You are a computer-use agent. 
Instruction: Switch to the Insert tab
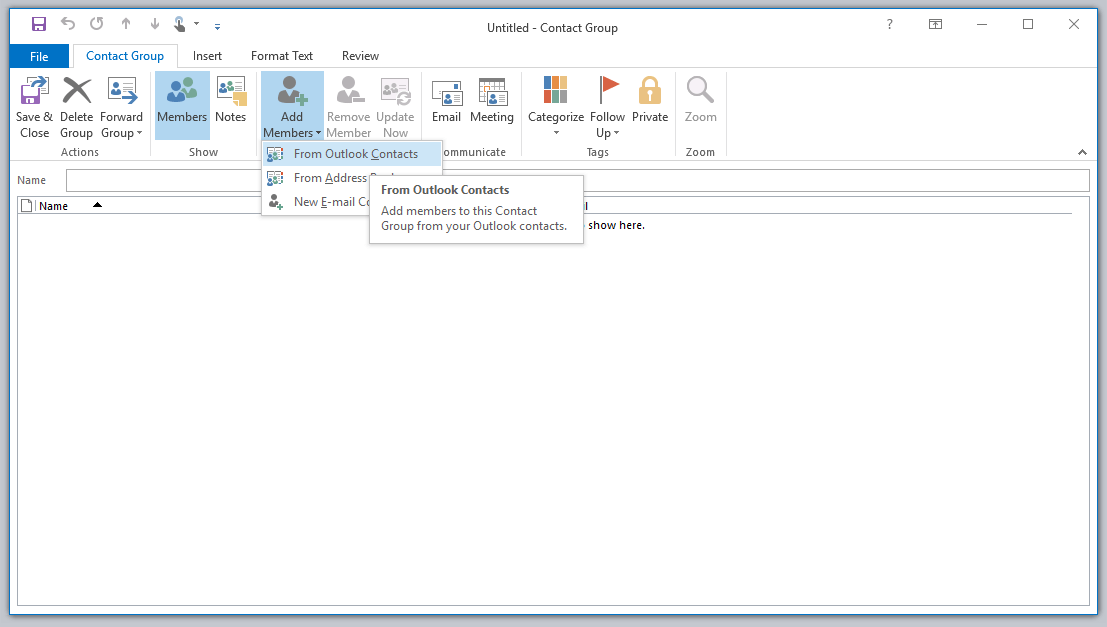(207, 56)
